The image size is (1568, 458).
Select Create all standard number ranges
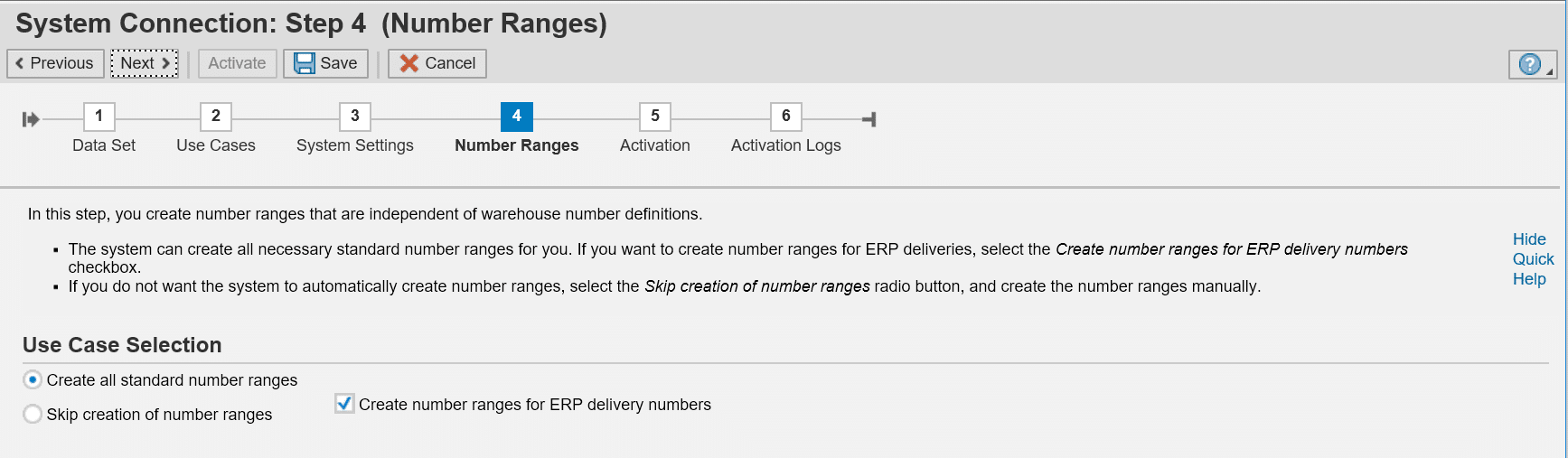(33, 379)
